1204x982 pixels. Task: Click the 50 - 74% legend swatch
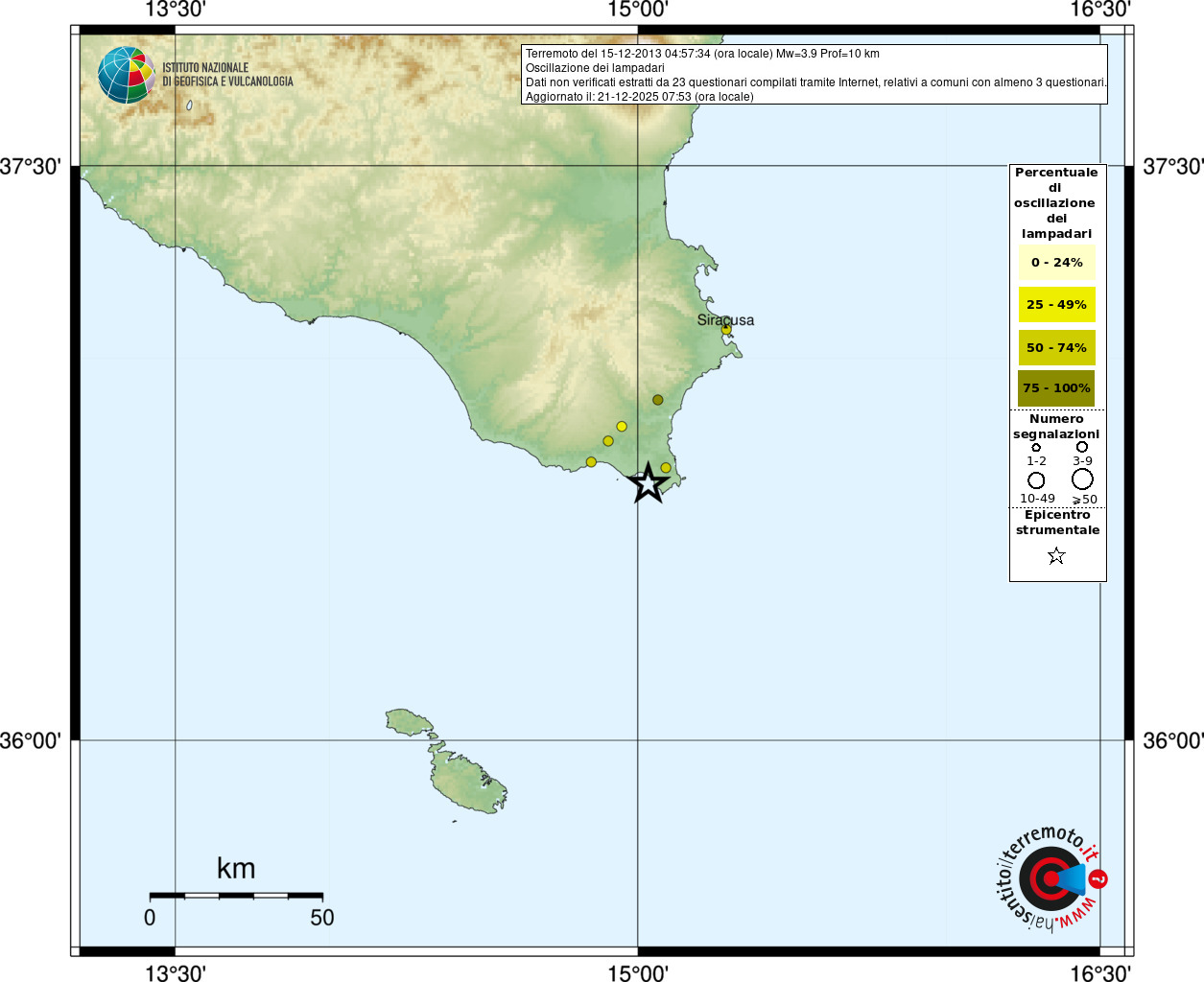pos(1056,348)
